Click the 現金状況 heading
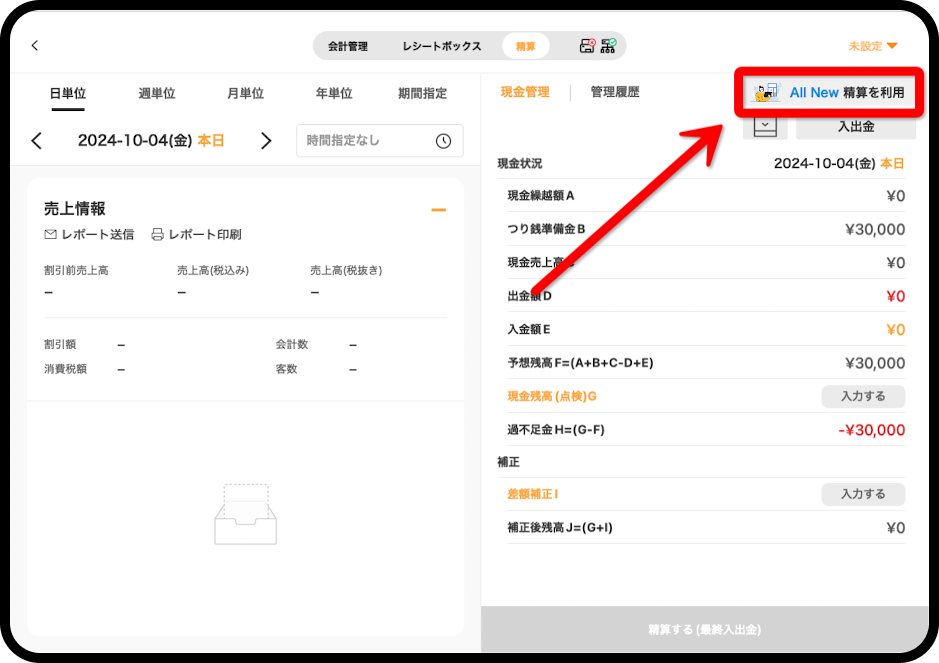 520,164
